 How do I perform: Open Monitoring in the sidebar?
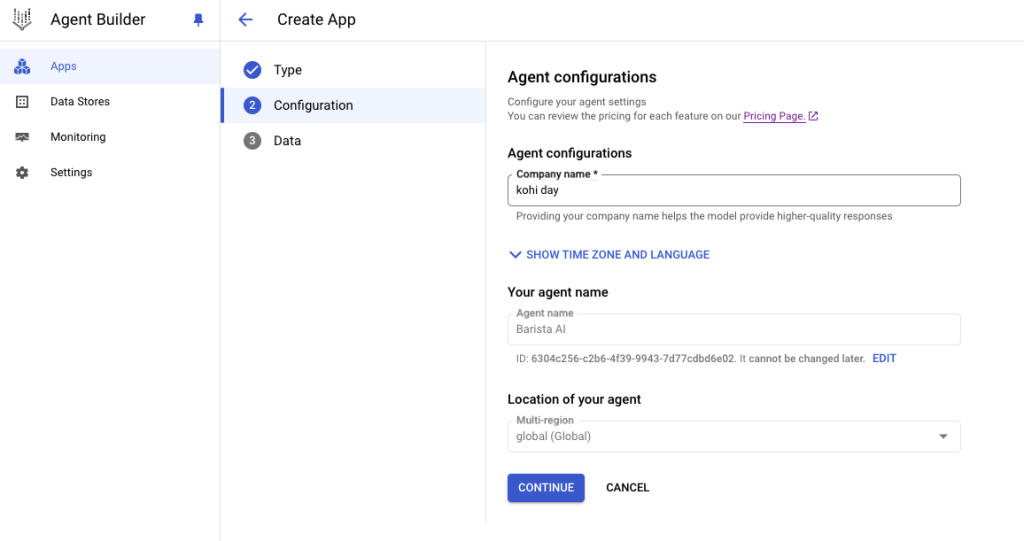click(x=110, y=137)
